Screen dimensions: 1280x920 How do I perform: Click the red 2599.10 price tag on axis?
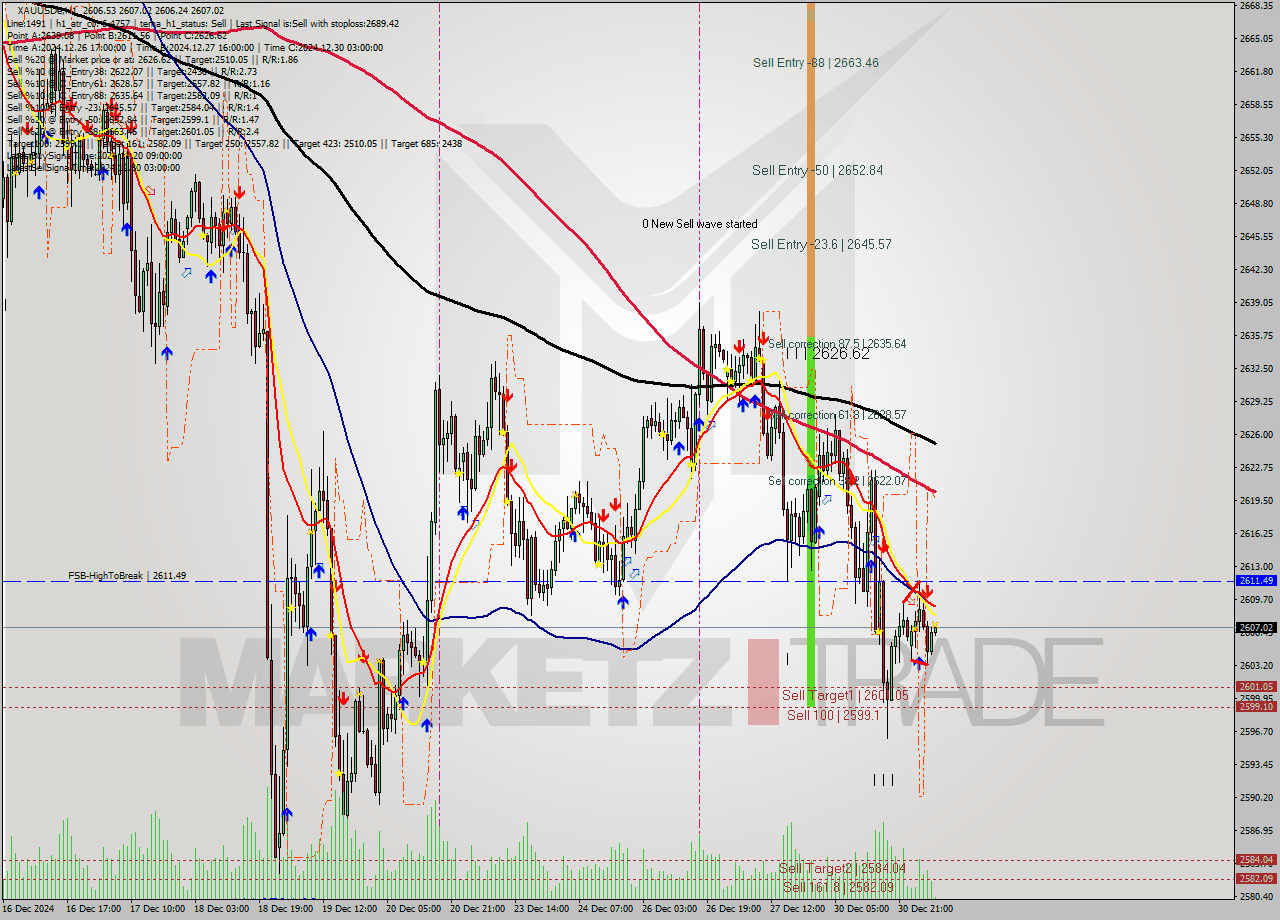pos(1256,706)
